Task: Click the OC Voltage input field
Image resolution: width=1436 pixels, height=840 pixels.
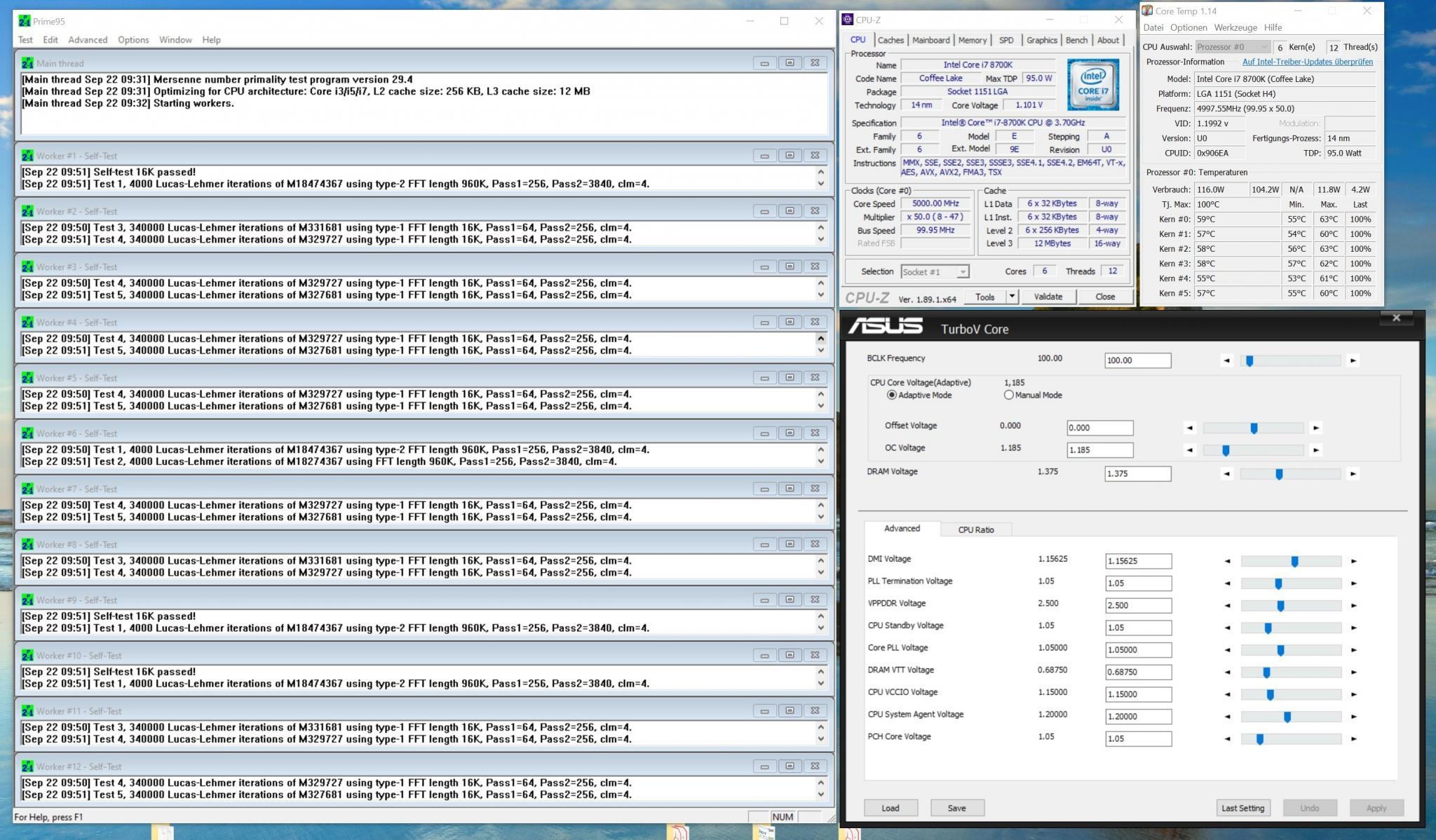Action: [1099, 450]
